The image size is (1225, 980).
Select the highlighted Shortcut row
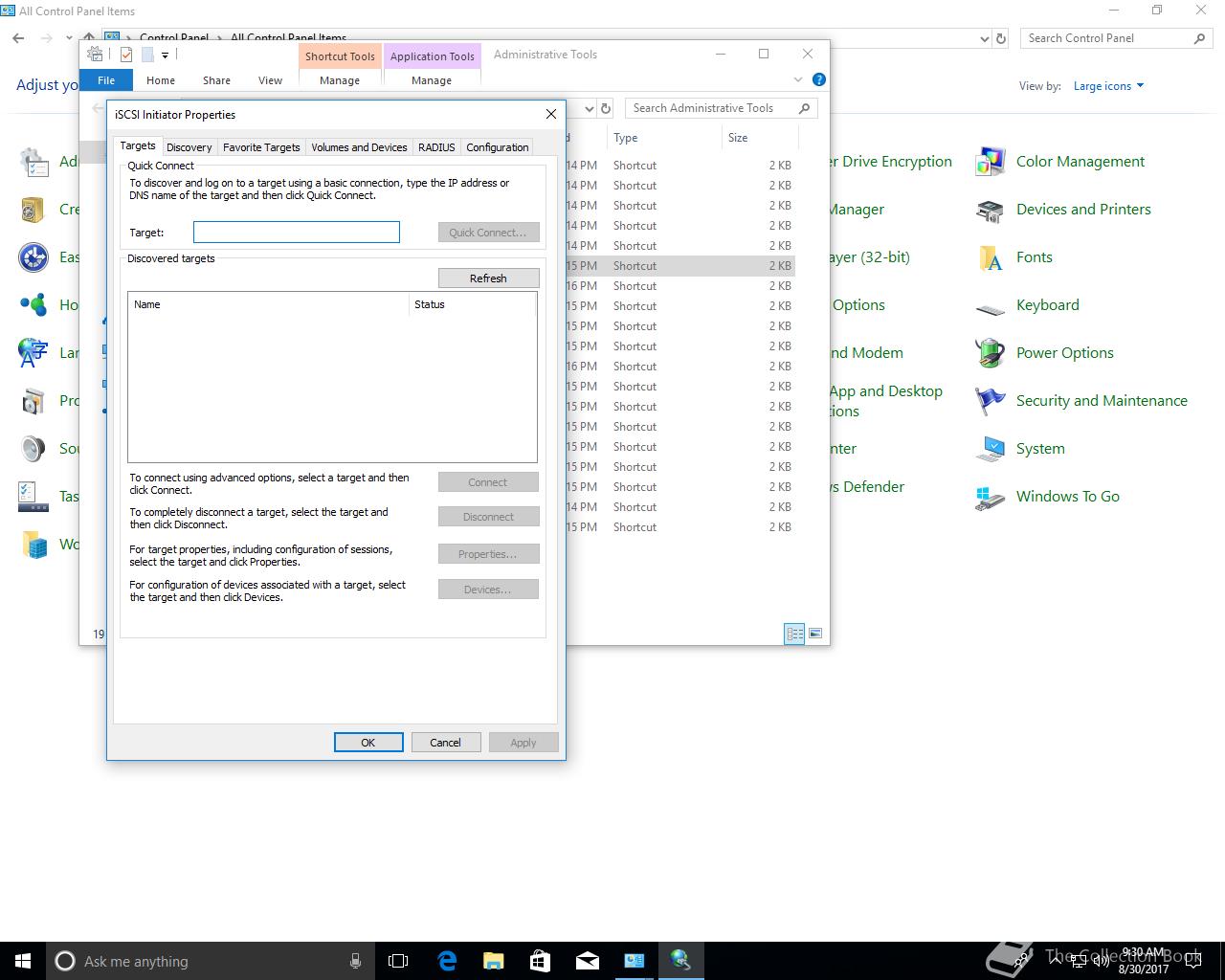point(679,266)
